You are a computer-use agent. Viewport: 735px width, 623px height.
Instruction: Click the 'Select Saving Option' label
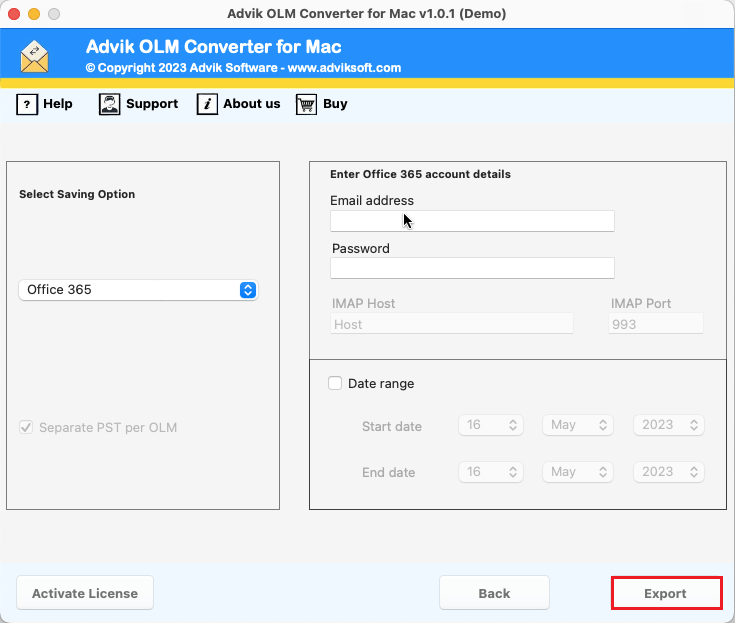click(x=77, y=194)
